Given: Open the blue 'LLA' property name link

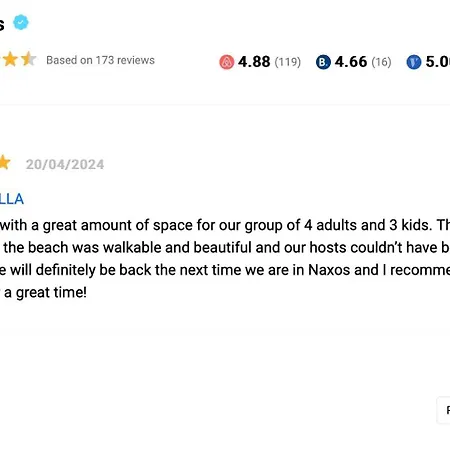Looking at the screenshot, I should click(x=12, y=199).
